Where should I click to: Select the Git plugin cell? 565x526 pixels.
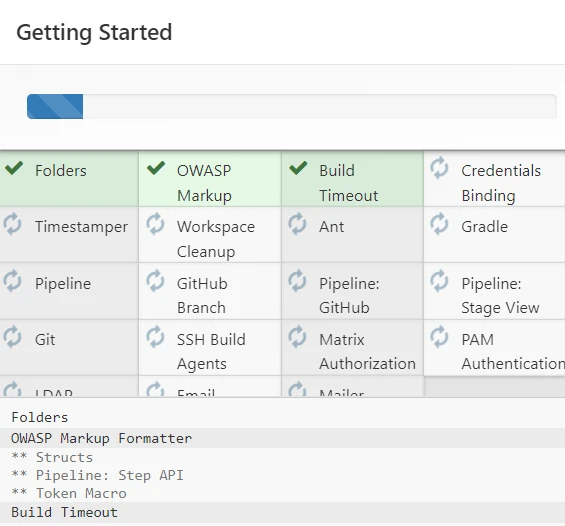[69, 347]
